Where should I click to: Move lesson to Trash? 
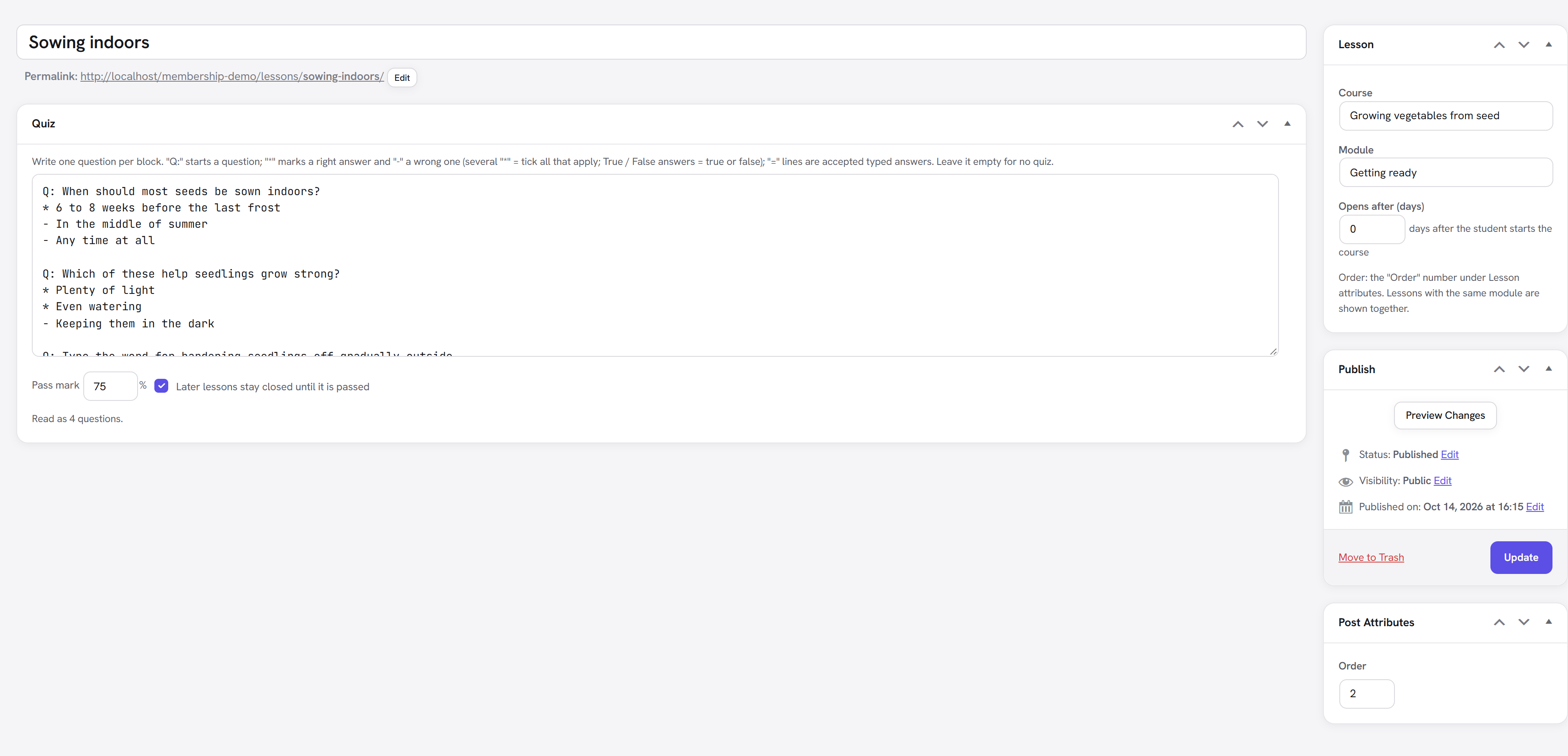pos(1371,558)
